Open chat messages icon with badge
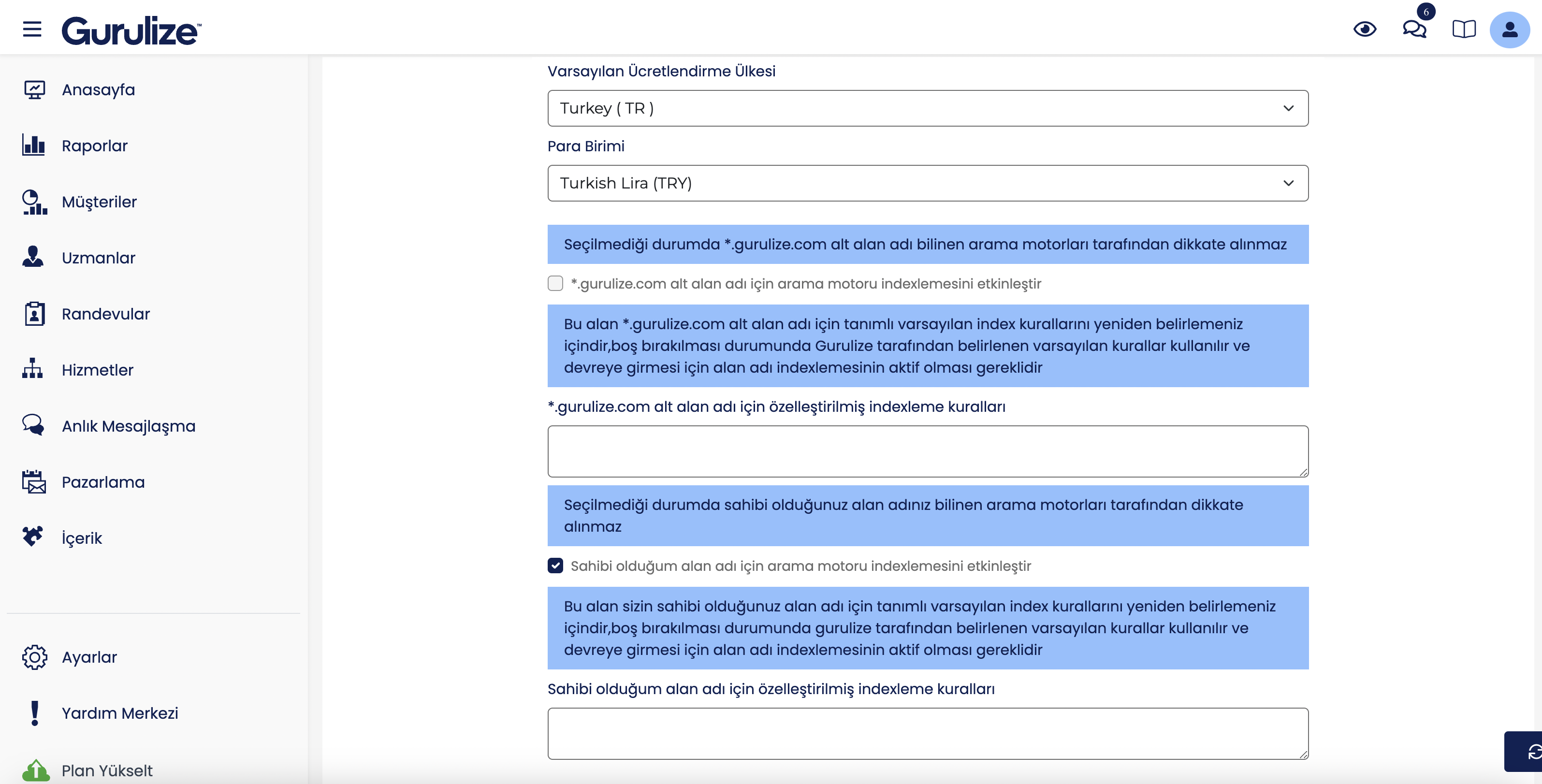The width and height of the screenshot is (1542, 784). (1414, 29)
